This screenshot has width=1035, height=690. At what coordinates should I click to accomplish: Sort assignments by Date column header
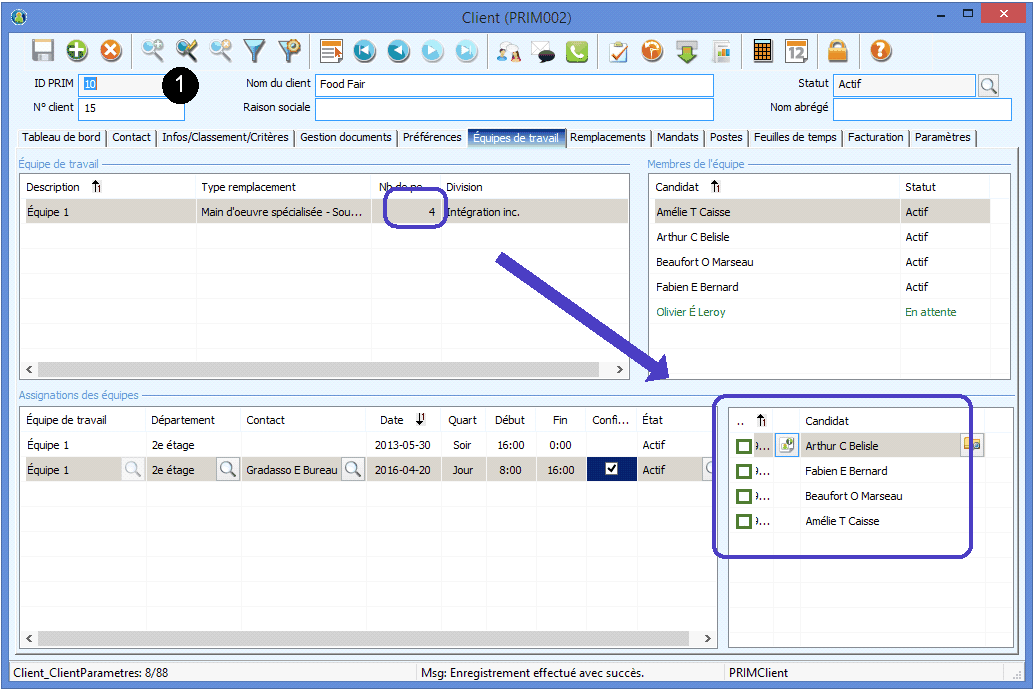click(x=391, y=420)
